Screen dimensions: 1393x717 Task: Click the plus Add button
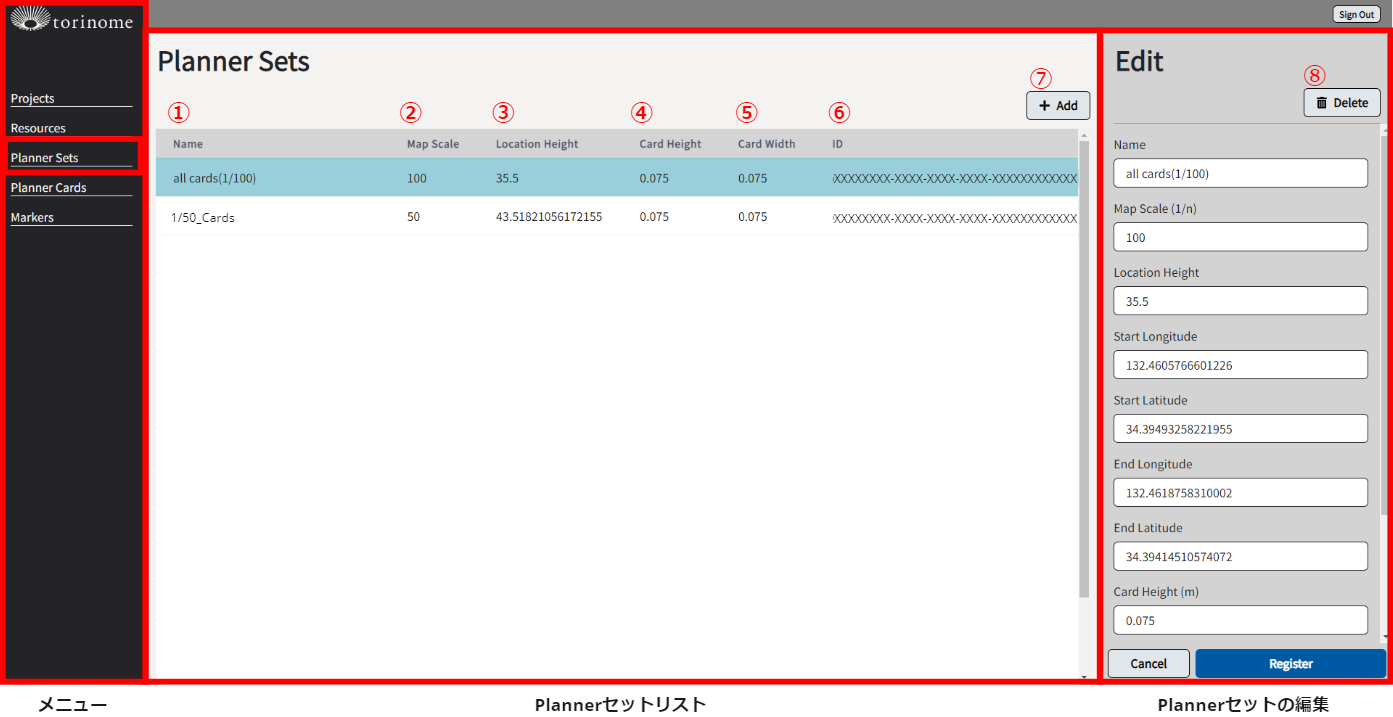(x=1057, y=106)
